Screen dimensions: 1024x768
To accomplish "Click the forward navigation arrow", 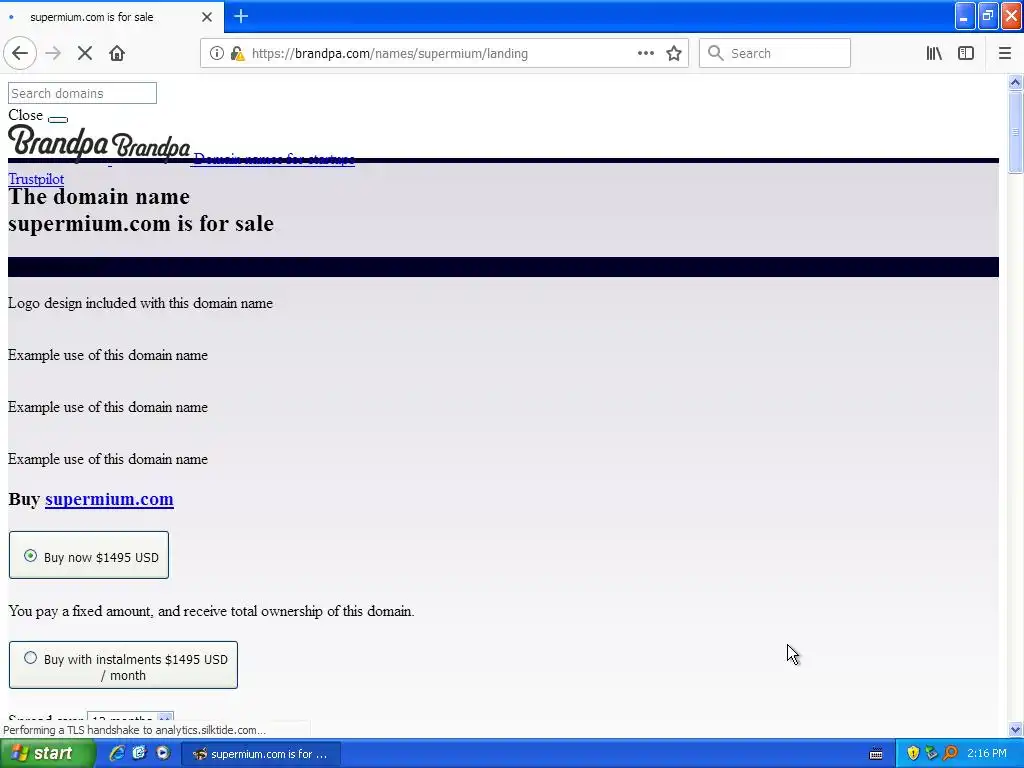I will coord(53,53).
